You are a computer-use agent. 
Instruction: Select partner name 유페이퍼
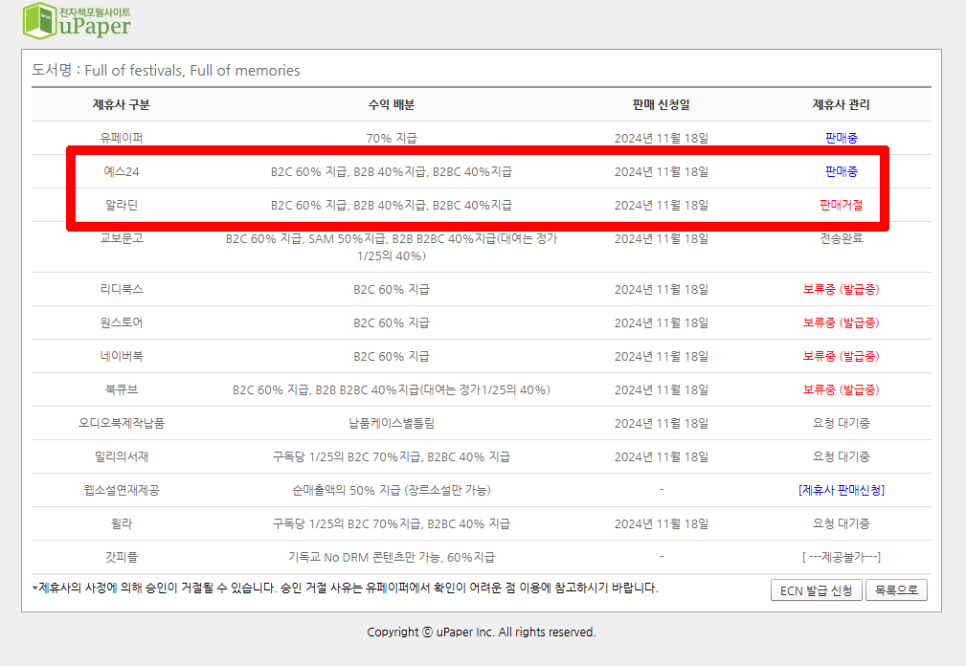tap(121, 138)
